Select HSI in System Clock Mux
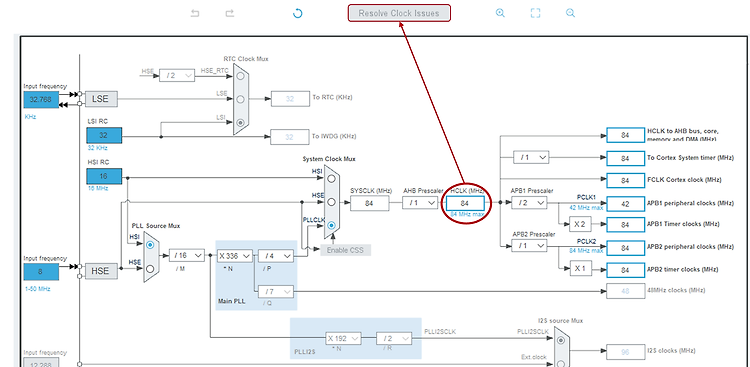Screen dimensions: 750x367 (x=331, y=178)
